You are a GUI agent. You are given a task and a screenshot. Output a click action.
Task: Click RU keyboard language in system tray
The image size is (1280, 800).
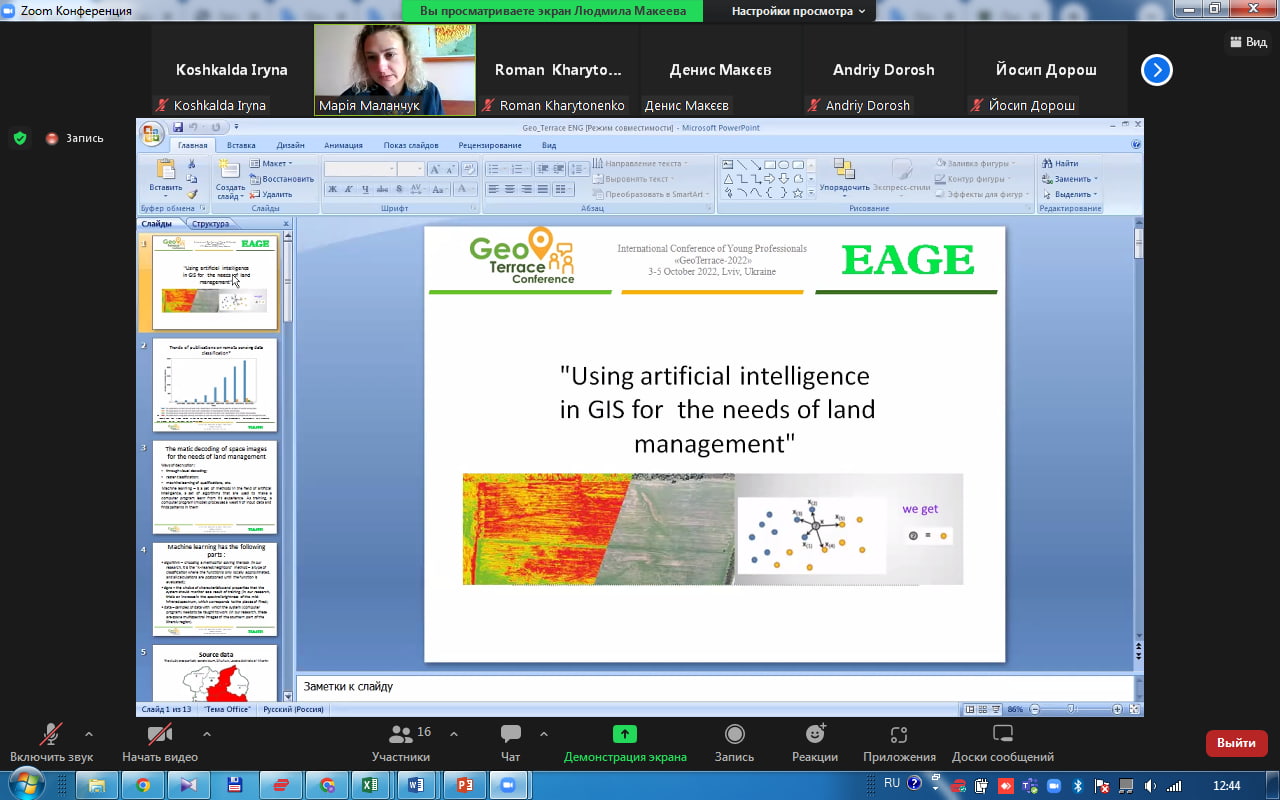892,784
